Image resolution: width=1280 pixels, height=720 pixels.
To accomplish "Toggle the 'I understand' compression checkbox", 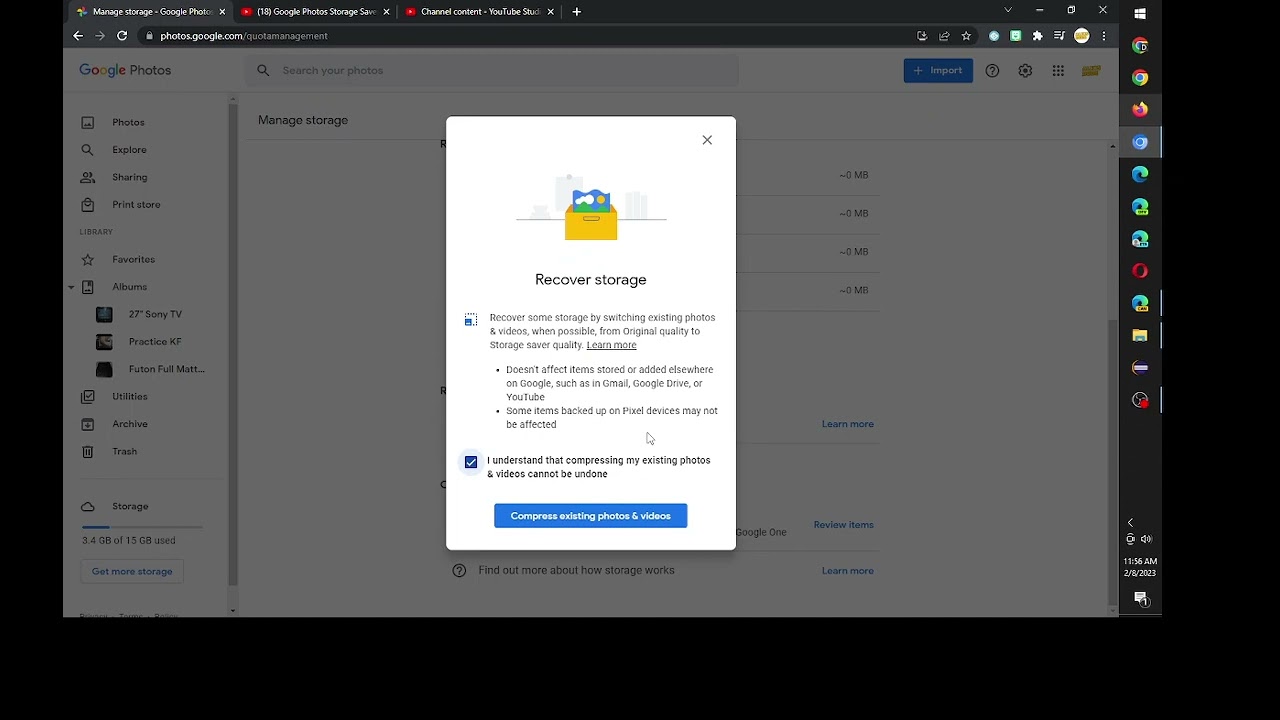I will [471, 462].
